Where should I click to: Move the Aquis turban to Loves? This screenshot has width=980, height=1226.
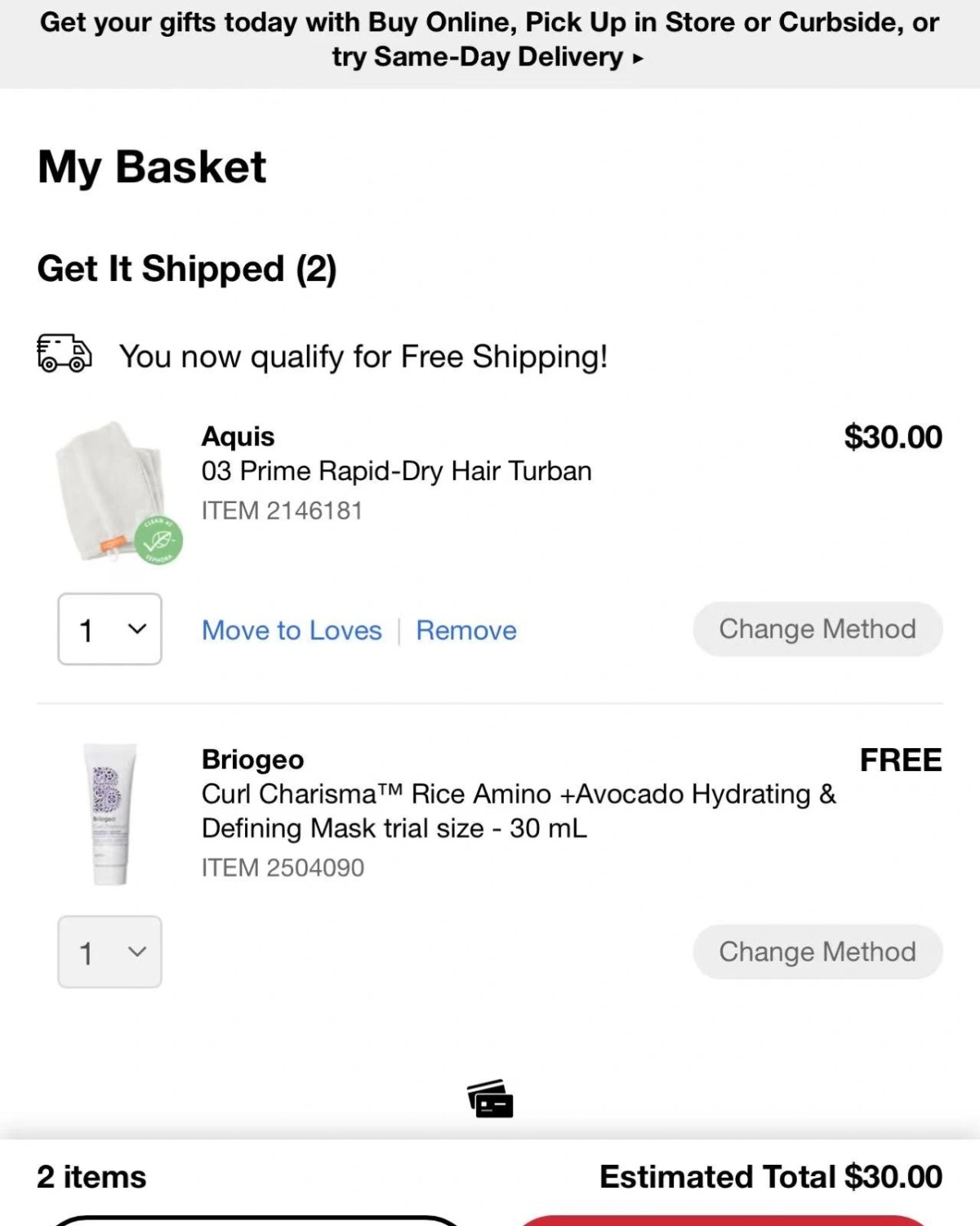click(292, 631)
